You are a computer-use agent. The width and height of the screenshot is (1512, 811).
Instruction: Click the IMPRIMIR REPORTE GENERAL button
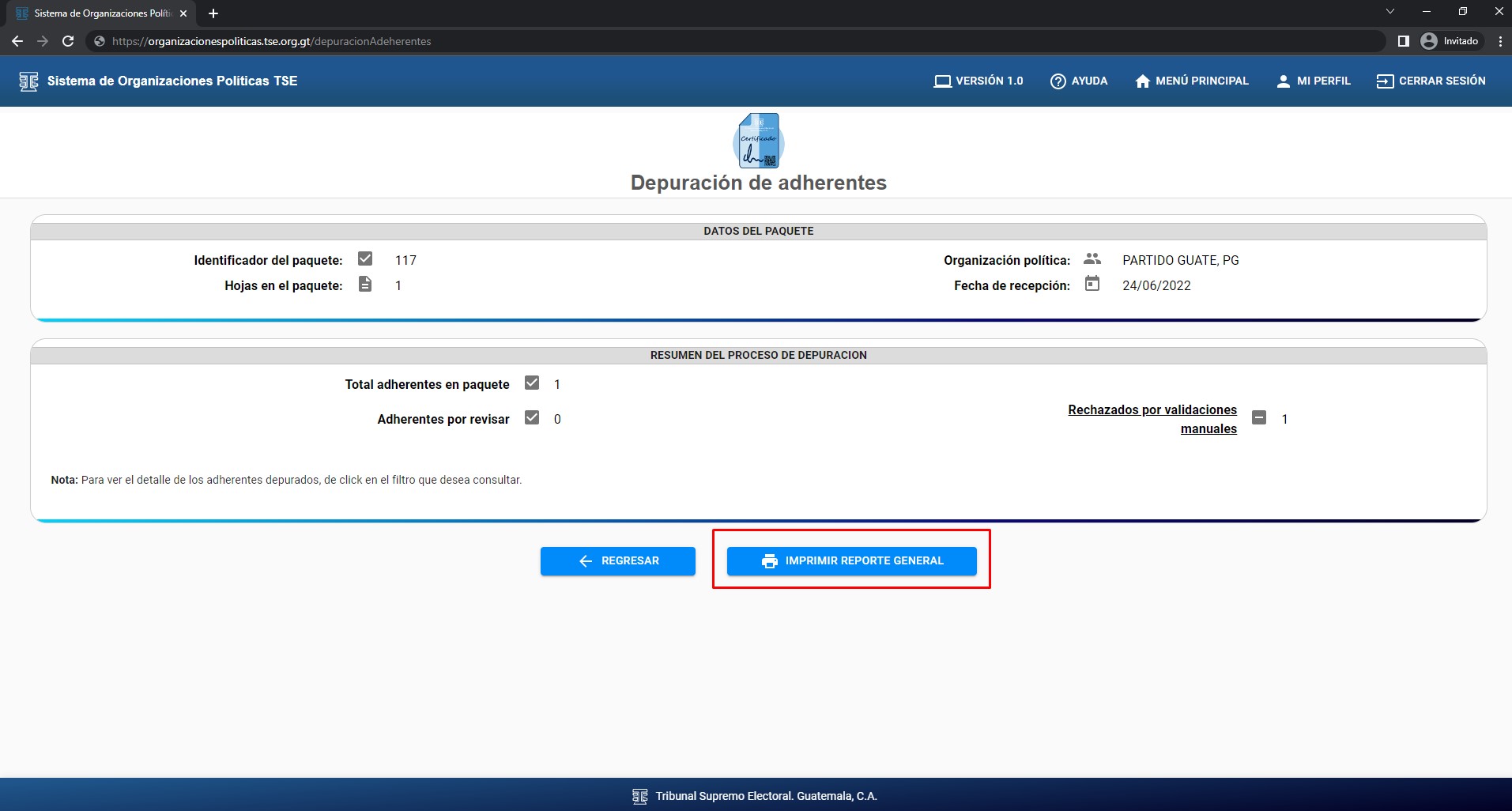(851, 561)
